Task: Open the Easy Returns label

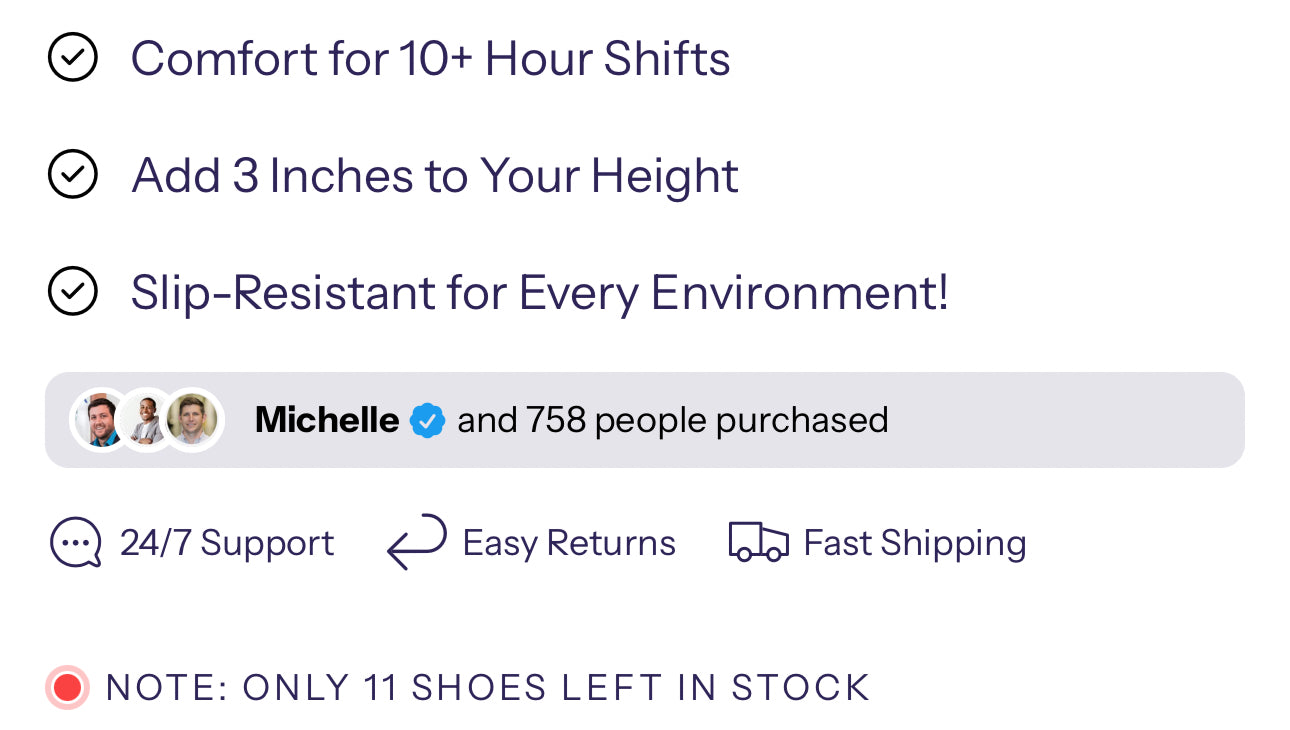Action: click(x=569, y=543)
